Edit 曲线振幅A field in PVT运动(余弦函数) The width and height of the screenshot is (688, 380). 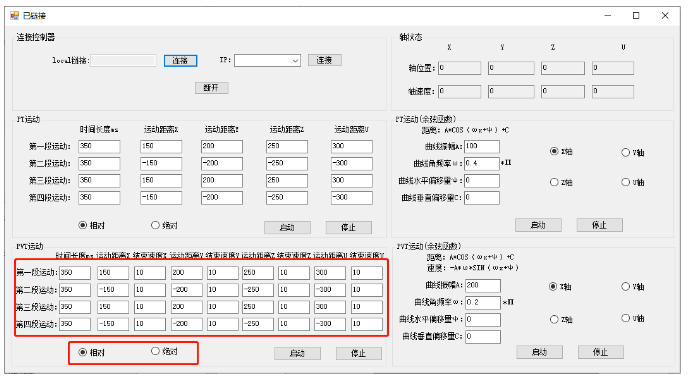click(x=483, y=285)
